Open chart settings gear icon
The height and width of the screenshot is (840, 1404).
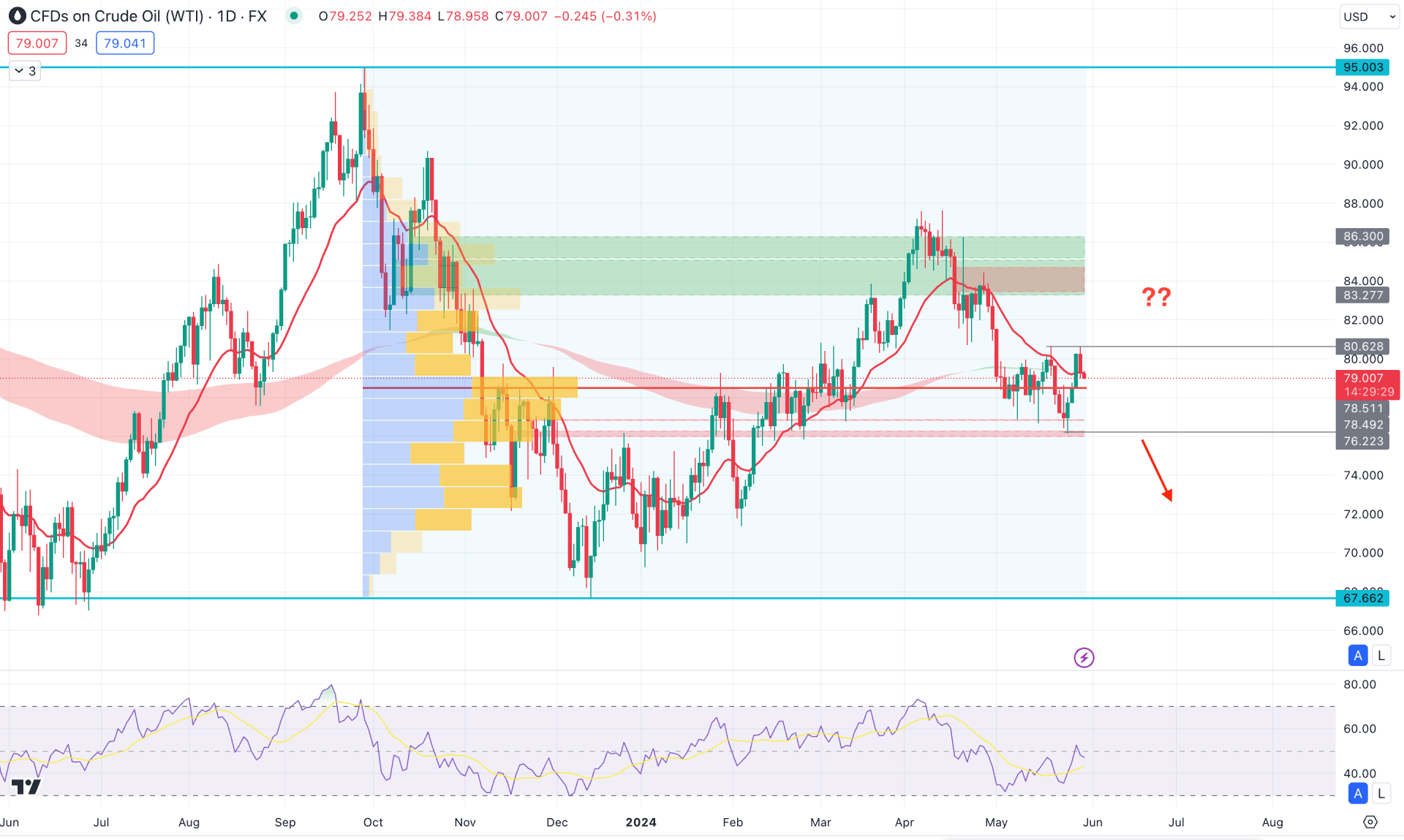click(x=1370, y=822)
